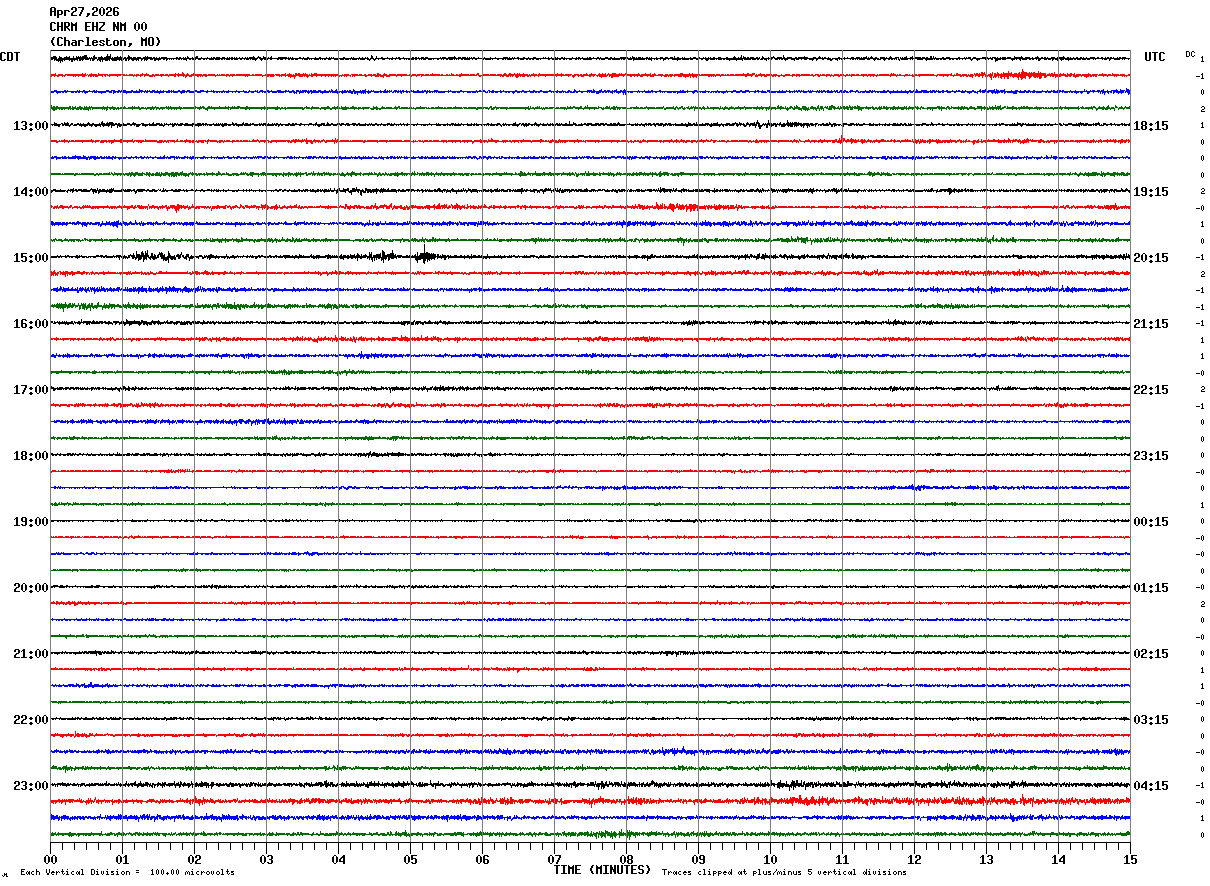Click the 04:15 UTC time label
This screenshot has height=886, width=1210.
click(x=1152, y=786)
